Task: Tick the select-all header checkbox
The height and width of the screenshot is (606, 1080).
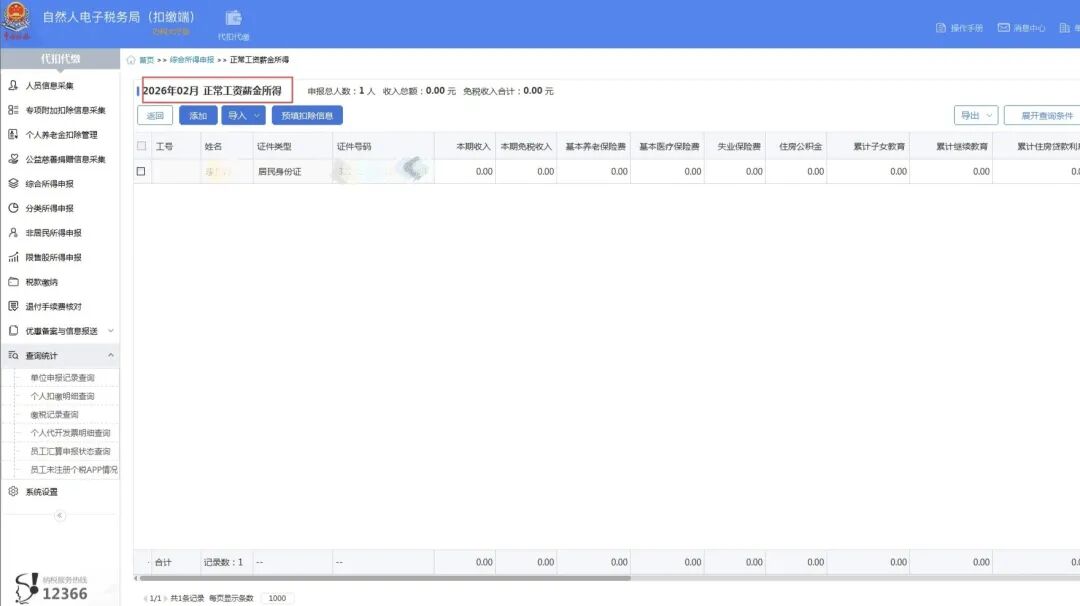Action: tap(141, 146)
